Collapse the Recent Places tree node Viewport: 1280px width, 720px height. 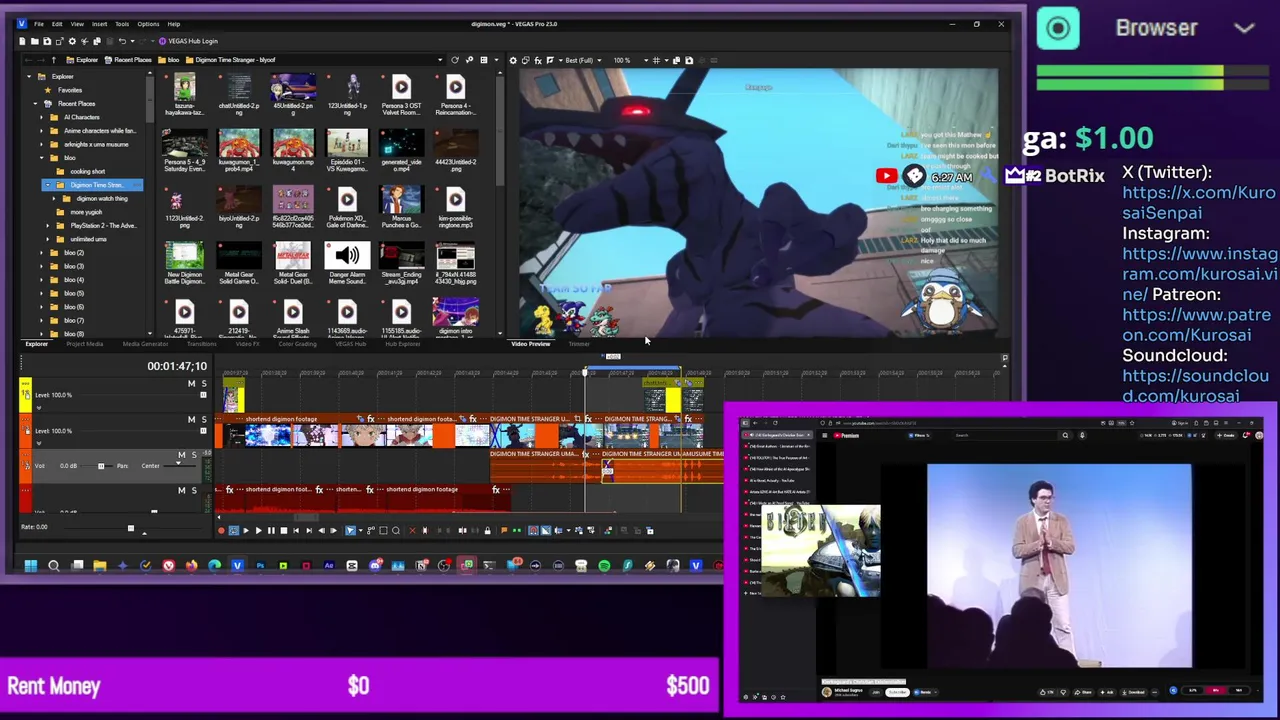pyautogui.click(x=35, y=104)
